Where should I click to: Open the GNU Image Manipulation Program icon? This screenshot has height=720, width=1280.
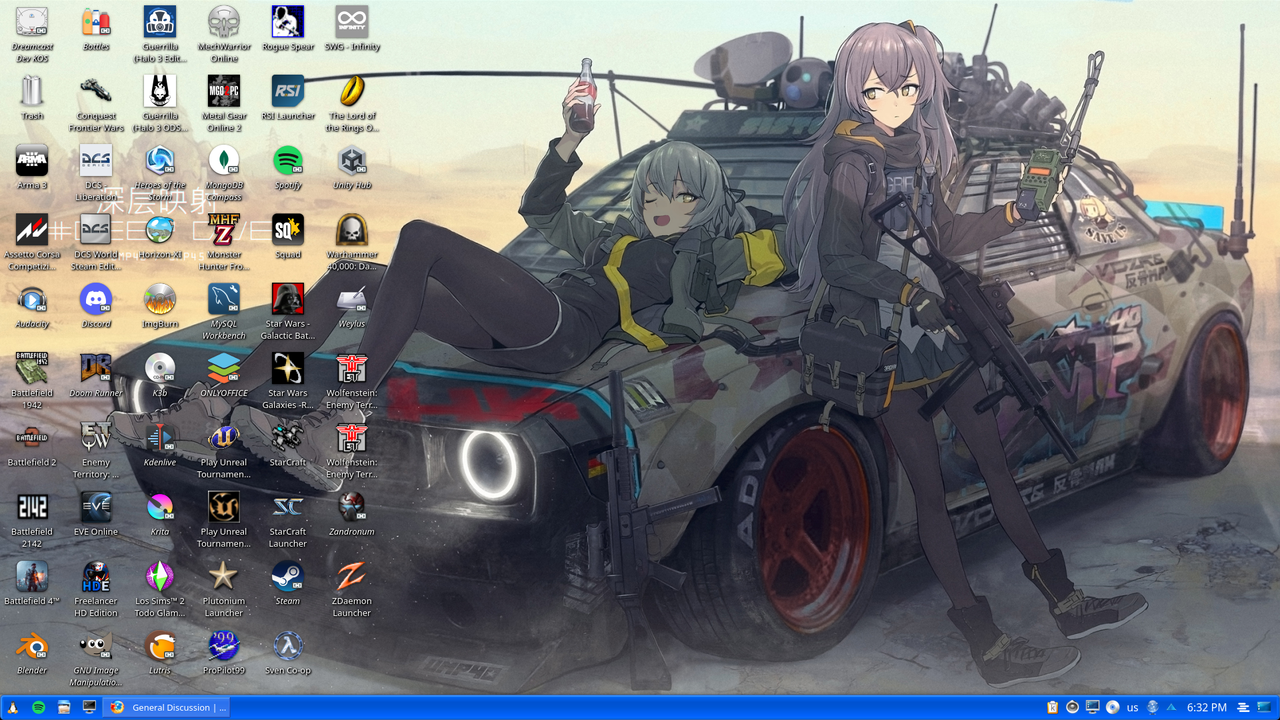click(x=96, y=644)
